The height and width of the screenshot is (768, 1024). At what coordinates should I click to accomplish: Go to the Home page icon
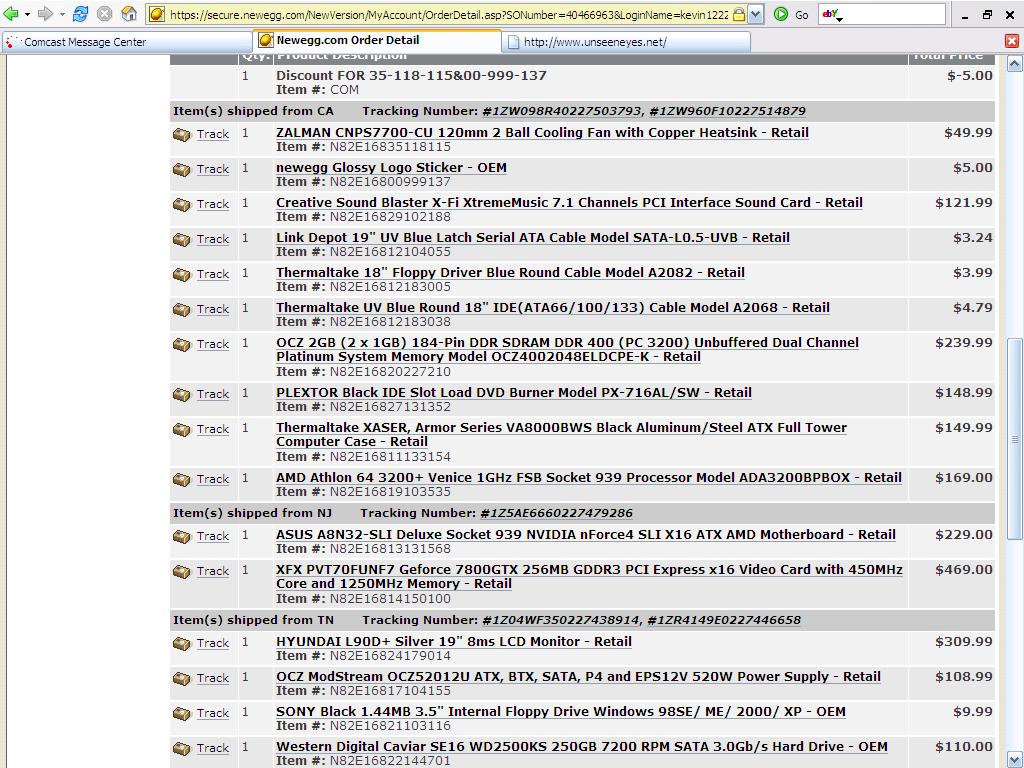[x=129, y=14]
